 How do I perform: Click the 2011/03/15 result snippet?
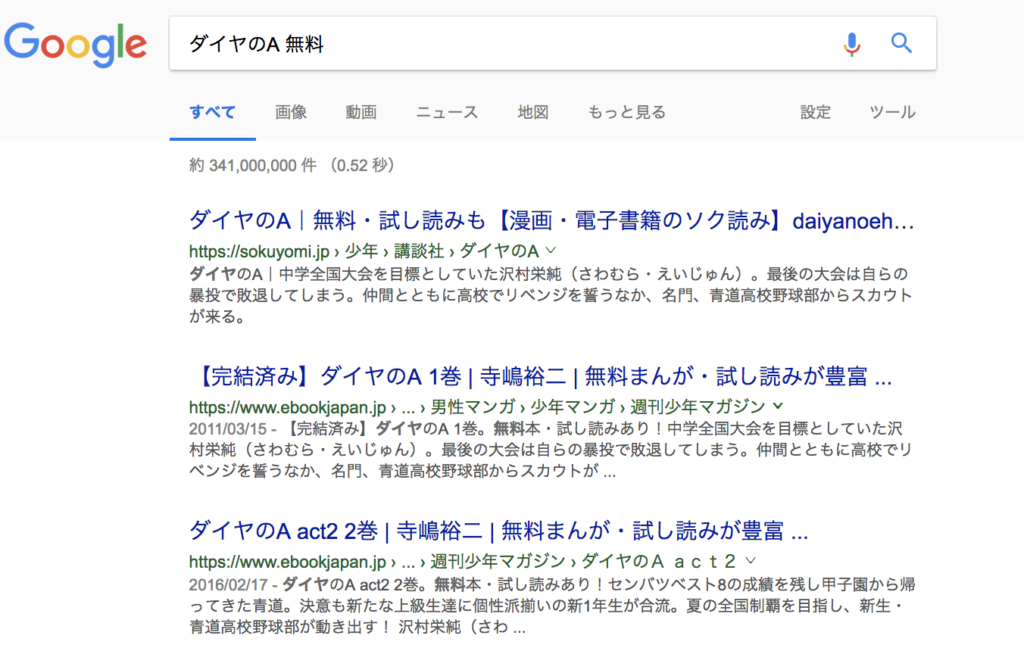coord(551,450)
